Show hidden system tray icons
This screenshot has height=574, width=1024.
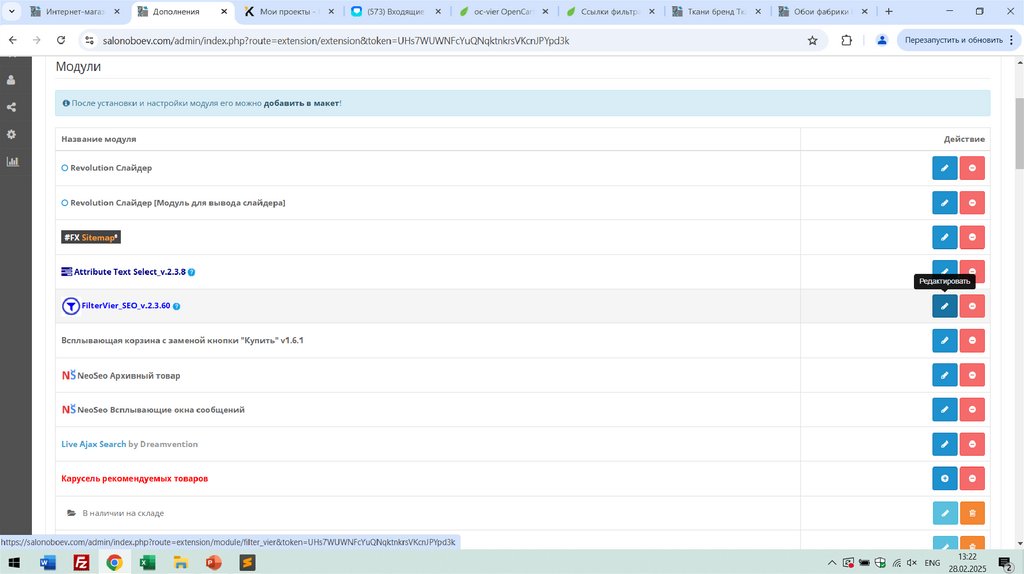coord(831,563)
